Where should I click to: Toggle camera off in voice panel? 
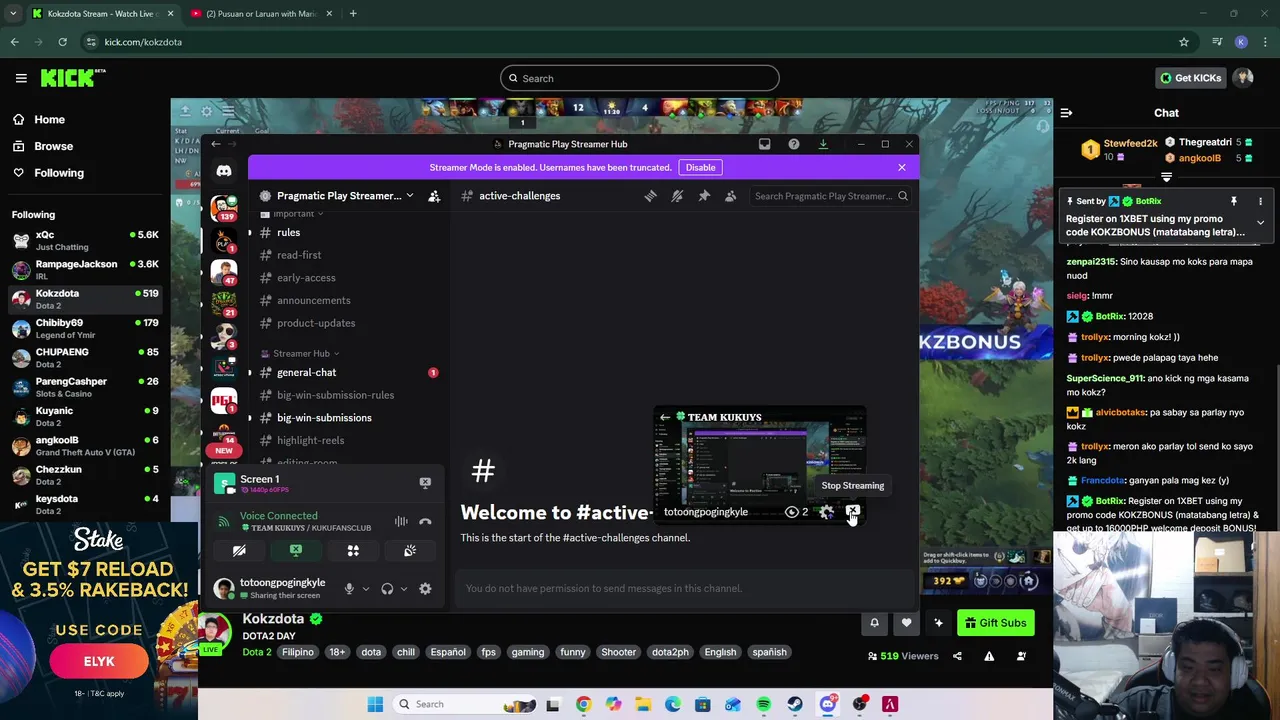[x=239, y=551]
